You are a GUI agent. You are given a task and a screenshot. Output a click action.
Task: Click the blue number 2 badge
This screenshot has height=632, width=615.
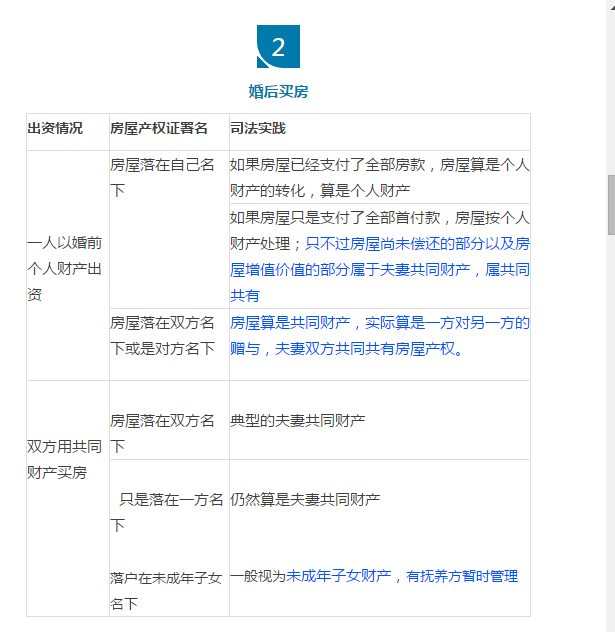tap(278, 47)
